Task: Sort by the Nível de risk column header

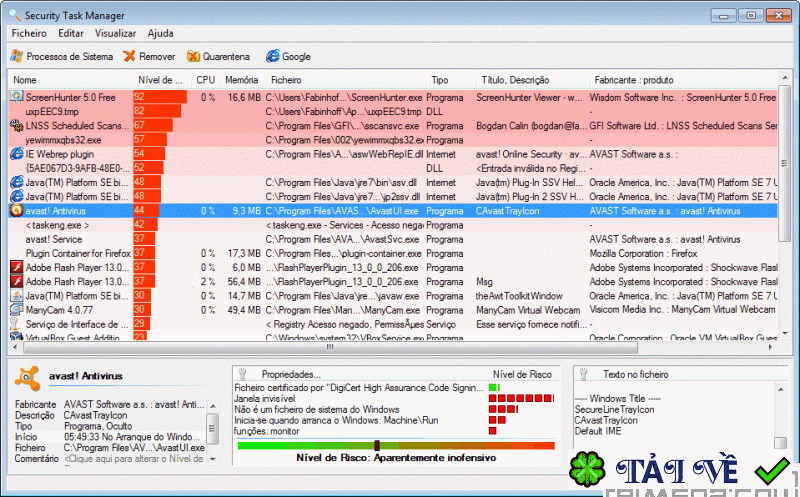Action: click(x=160, y=80)
